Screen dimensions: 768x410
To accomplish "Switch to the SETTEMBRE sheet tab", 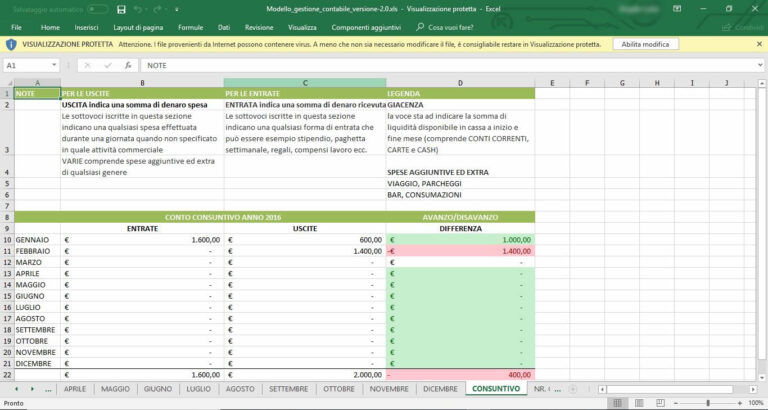I will [x=288, y=389].
